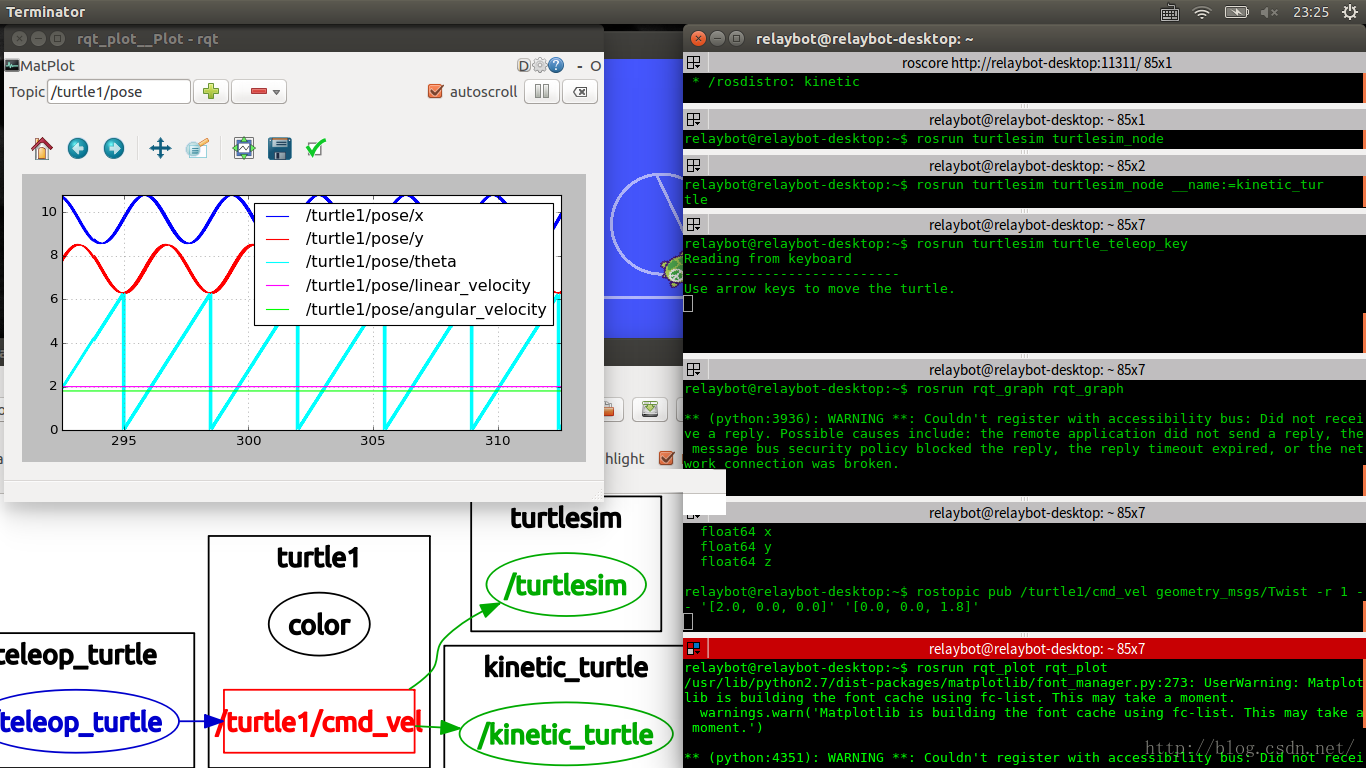Open the 23:25 clock menu
1366x768 pixels.
pyautogui.click(x=1310, y=12)
